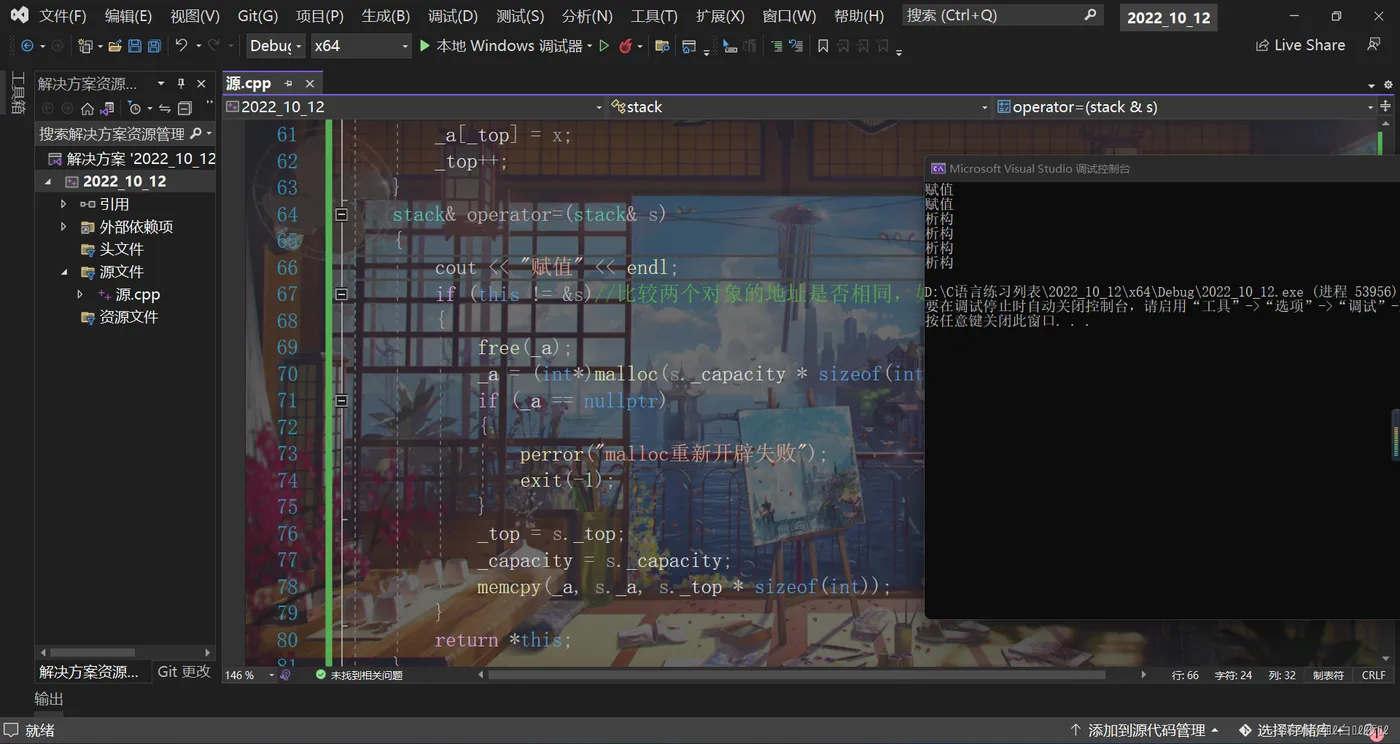Open the 工具箱 side tab
This screenshot has width=1400, height=744.
(x=17, y=93)
